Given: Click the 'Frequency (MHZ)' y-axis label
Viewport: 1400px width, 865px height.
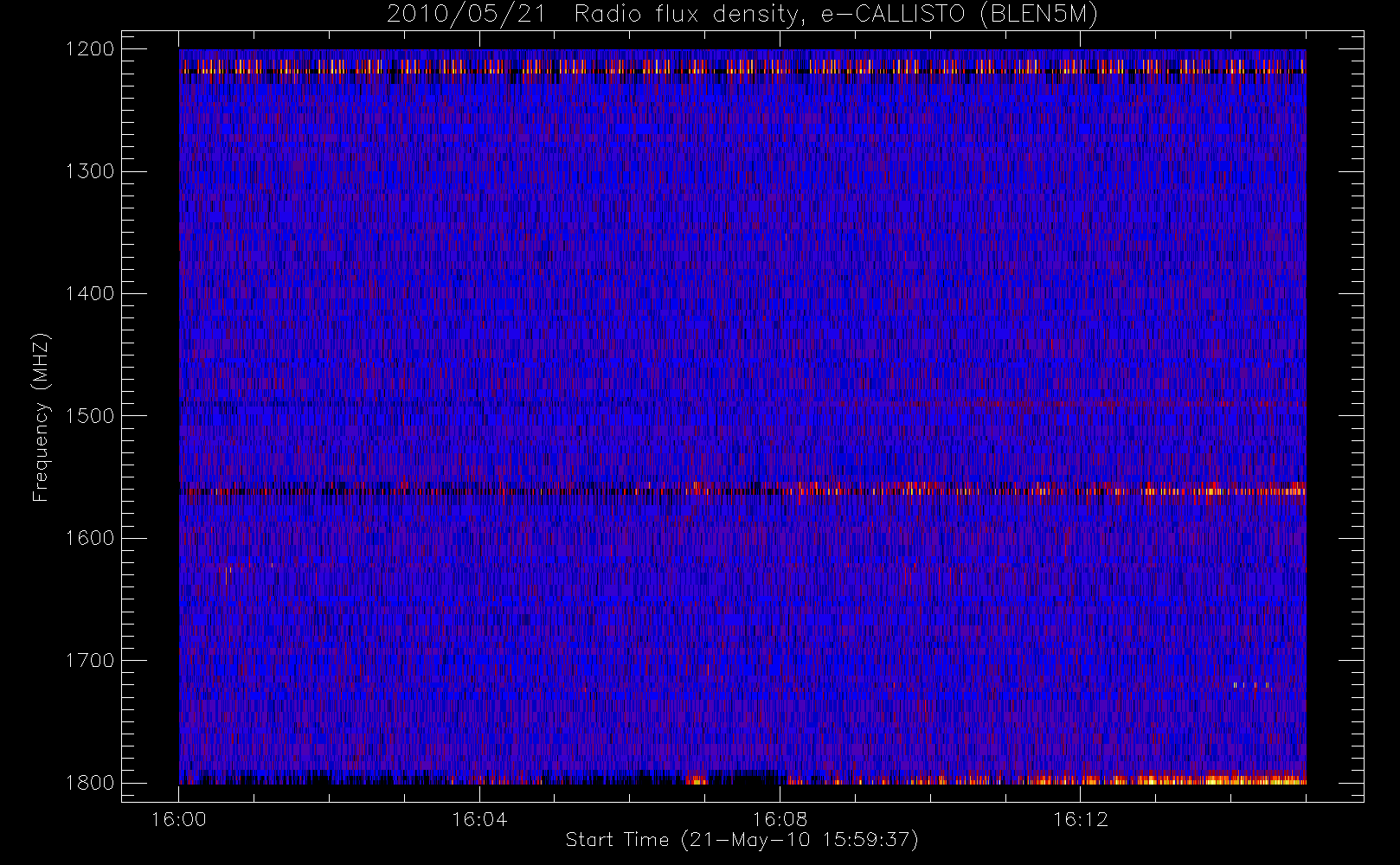Looking at the screenshot, I should coord(41,417).
